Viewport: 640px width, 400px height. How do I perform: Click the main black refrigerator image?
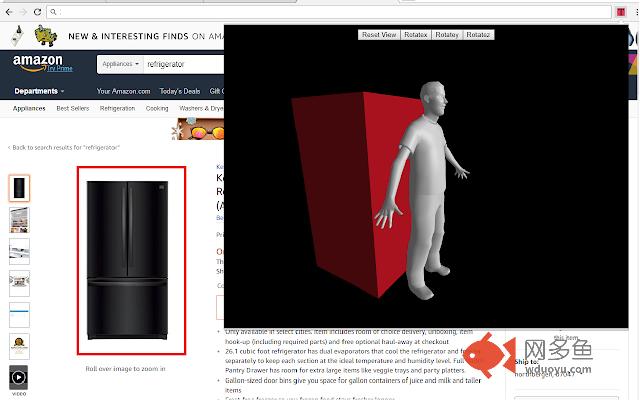click(x=127, y=260)
